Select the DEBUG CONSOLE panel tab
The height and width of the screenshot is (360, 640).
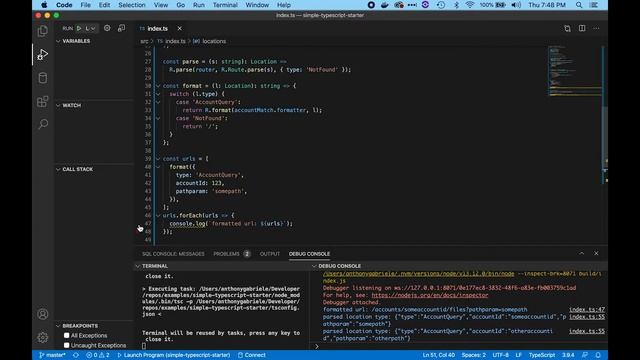309,254
